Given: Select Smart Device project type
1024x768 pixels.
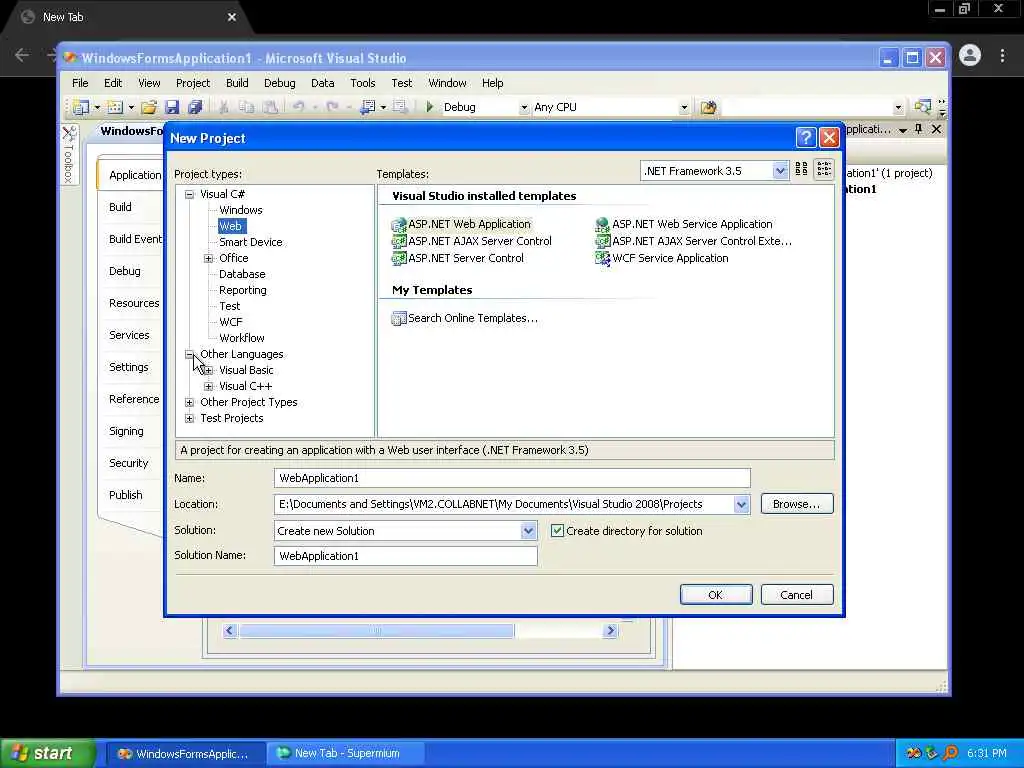Looking at the screenshot, I should [251, 242].
